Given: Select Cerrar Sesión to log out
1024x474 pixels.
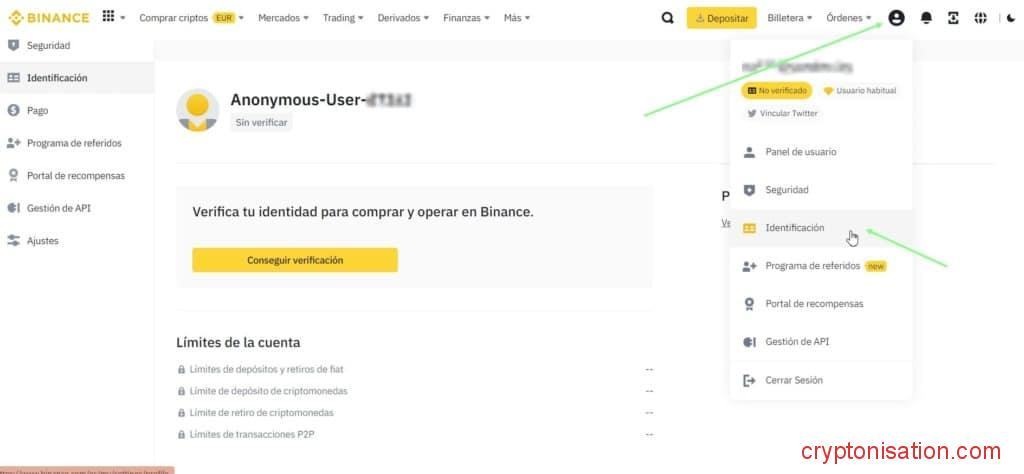Looking at the screenshot, I should coord(793,380).
